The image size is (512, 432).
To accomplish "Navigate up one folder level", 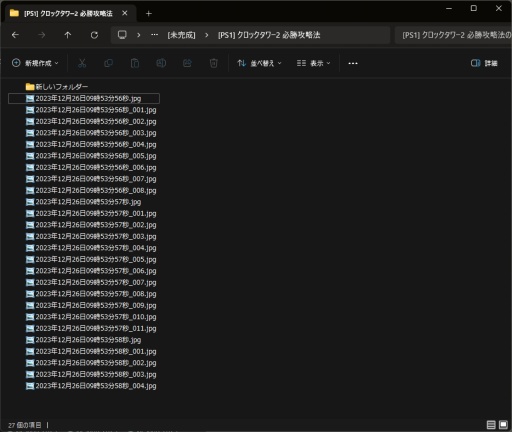I will pyautogui.click(x=68, y=35).
